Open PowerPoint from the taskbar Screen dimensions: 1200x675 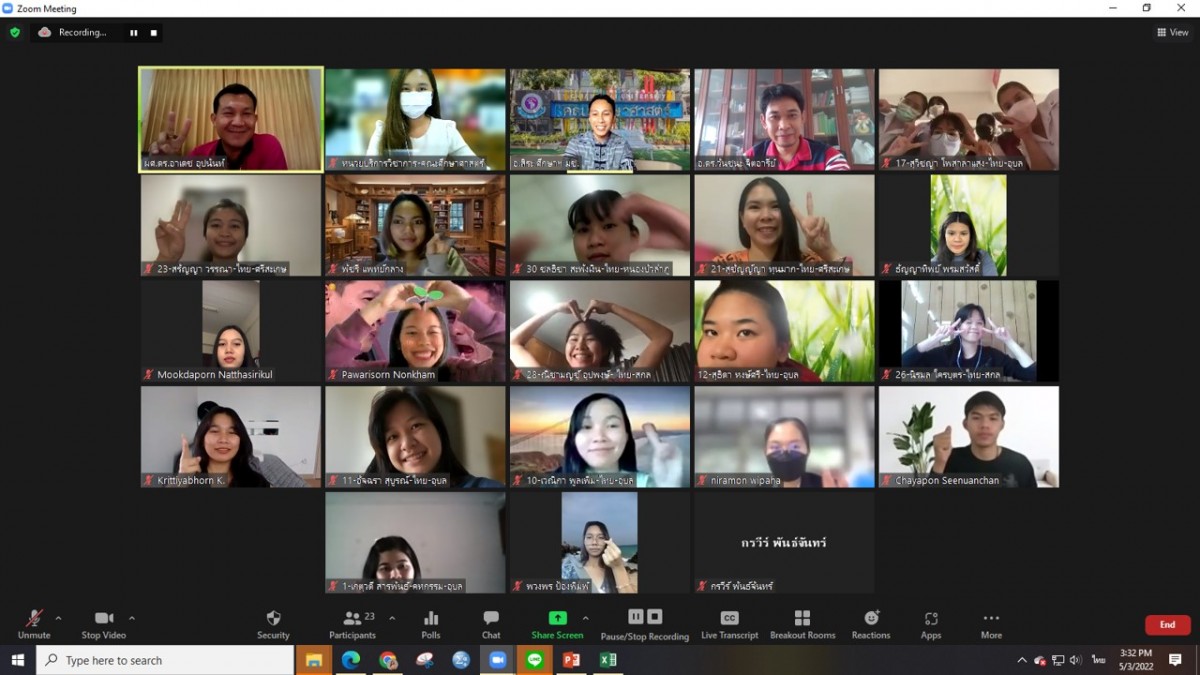[x=571, y=660]
